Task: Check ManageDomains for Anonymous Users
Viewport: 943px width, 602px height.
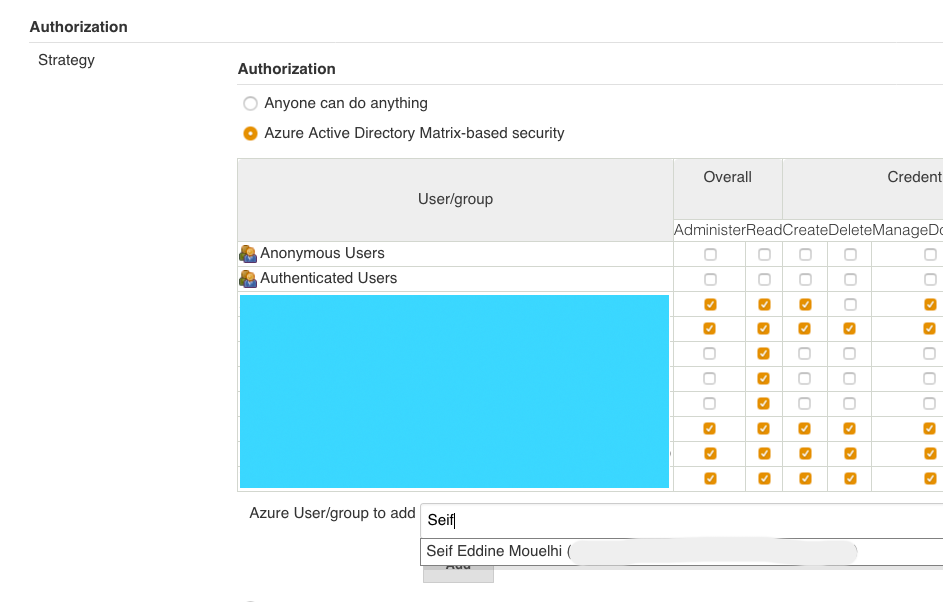Action: tap(929, 254)
